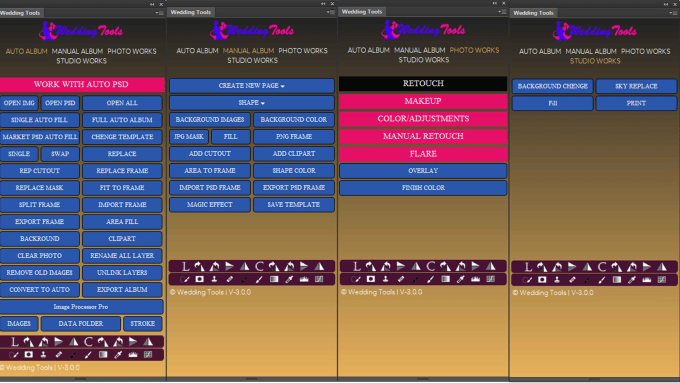
Task: Click the FULL AUTO ALBUM button
Action: (122, 120)
